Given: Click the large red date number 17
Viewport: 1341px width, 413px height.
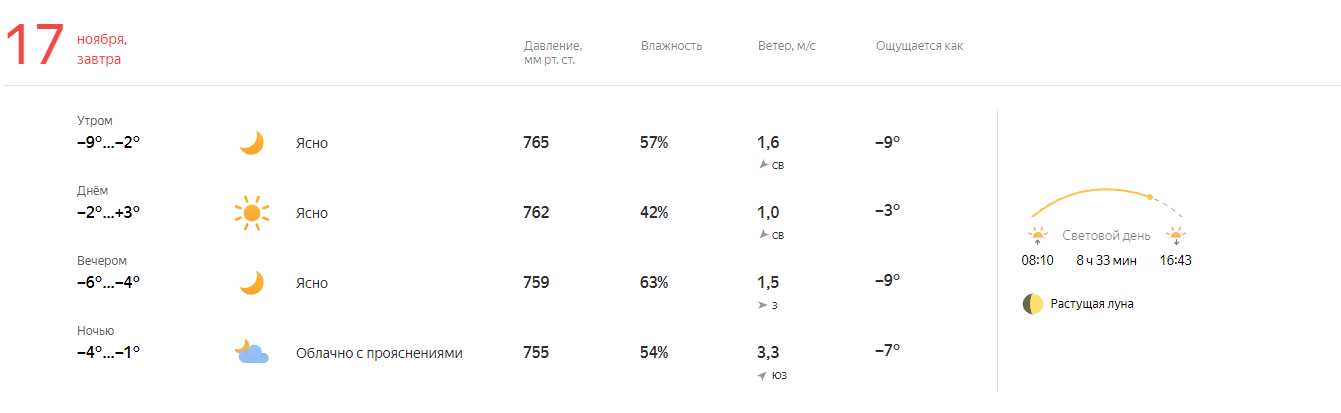Looking at the screenshot, I should (35, 48).
